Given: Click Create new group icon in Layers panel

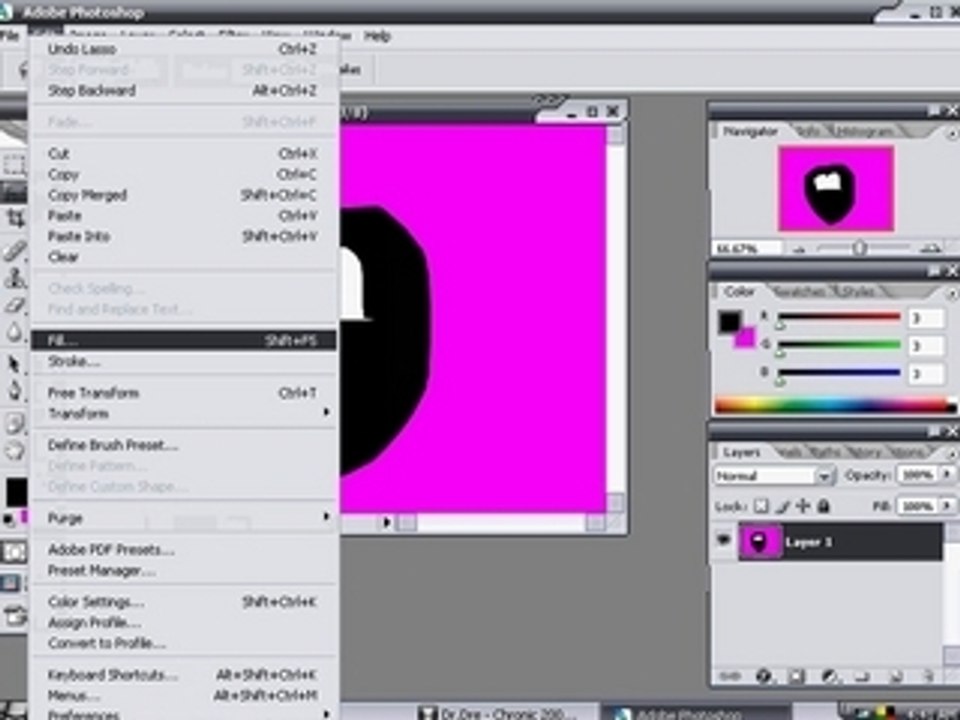Looking at the screenshot, I should (x=862, y=676).
